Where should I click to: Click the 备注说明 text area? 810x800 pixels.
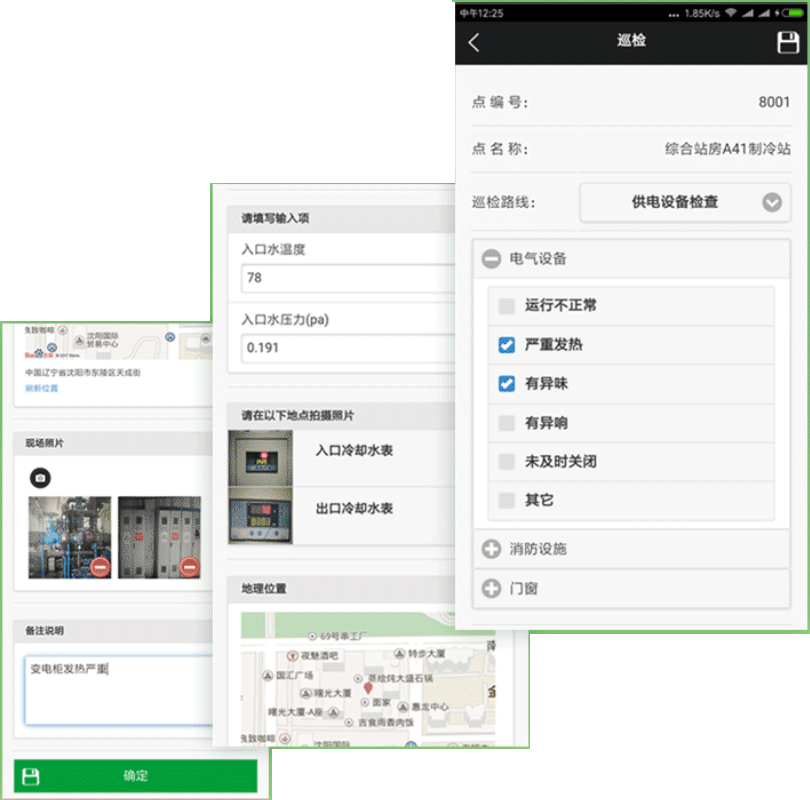[x=118, y=690]
